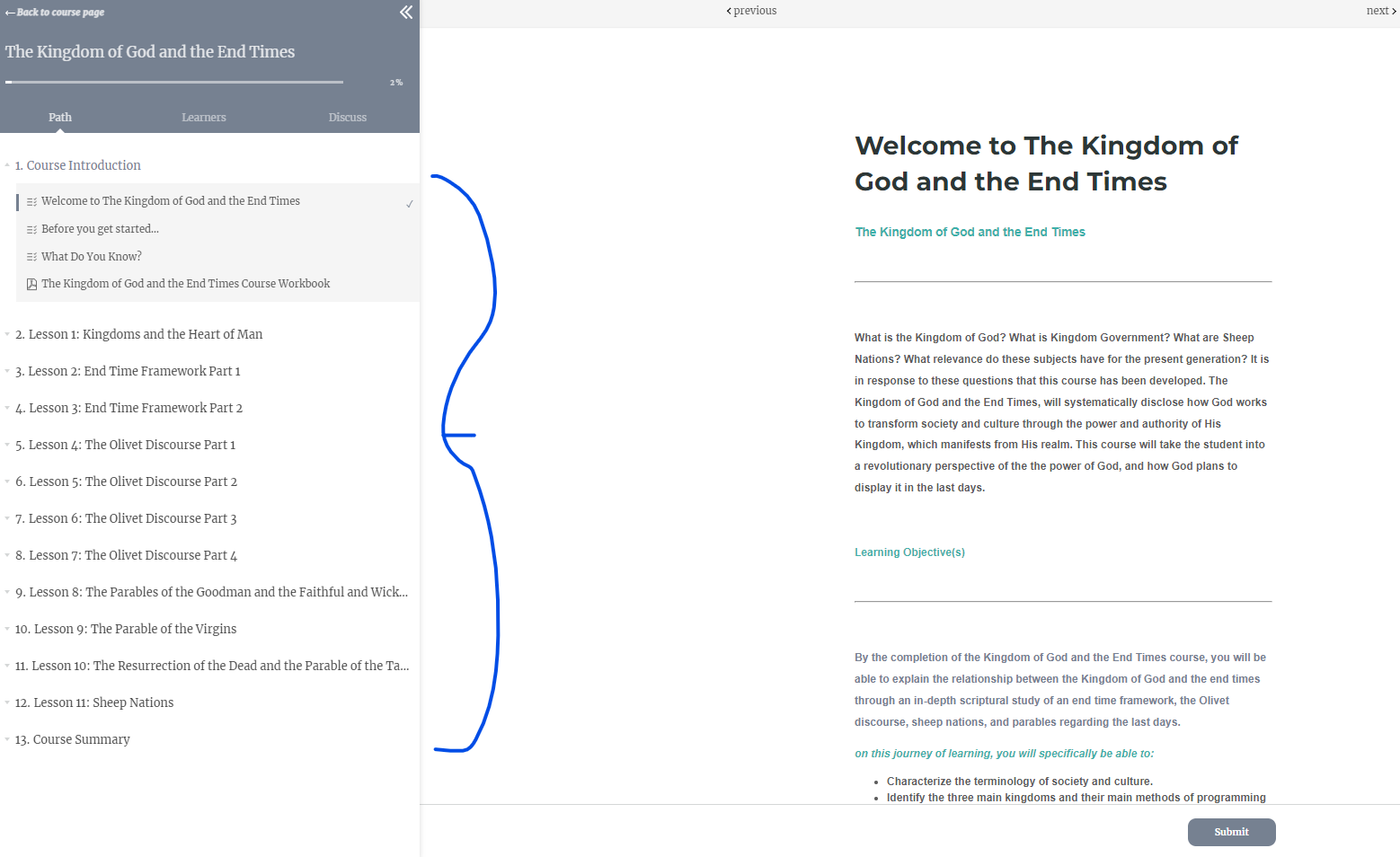Viewport: 1400px width, 857px height.
Task: Select 'Lesson 11: Sheep Nations' row
Action: click(x=94, y=702)
